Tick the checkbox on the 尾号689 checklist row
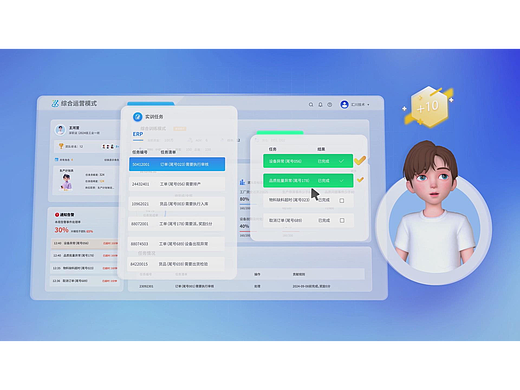520x390 pixels. tap(342, 220)
